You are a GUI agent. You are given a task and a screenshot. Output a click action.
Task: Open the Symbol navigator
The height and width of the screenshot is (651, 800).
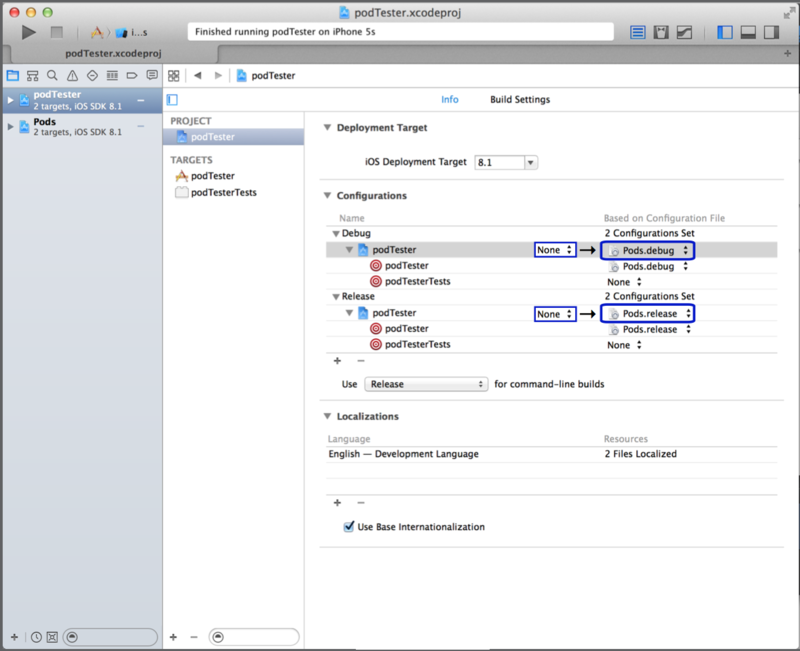click(33, 76)
